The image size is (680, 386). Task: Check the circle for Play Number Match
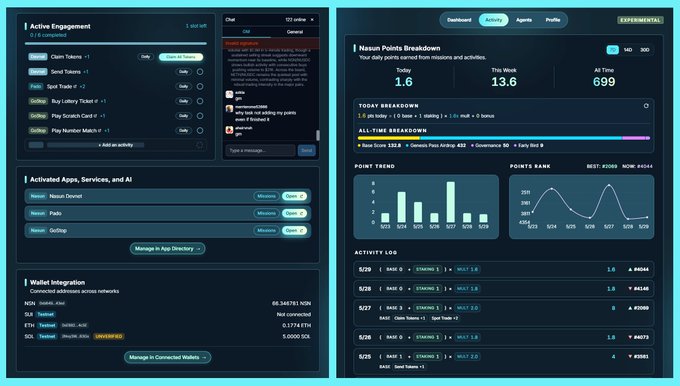click(x=200, y=131)
